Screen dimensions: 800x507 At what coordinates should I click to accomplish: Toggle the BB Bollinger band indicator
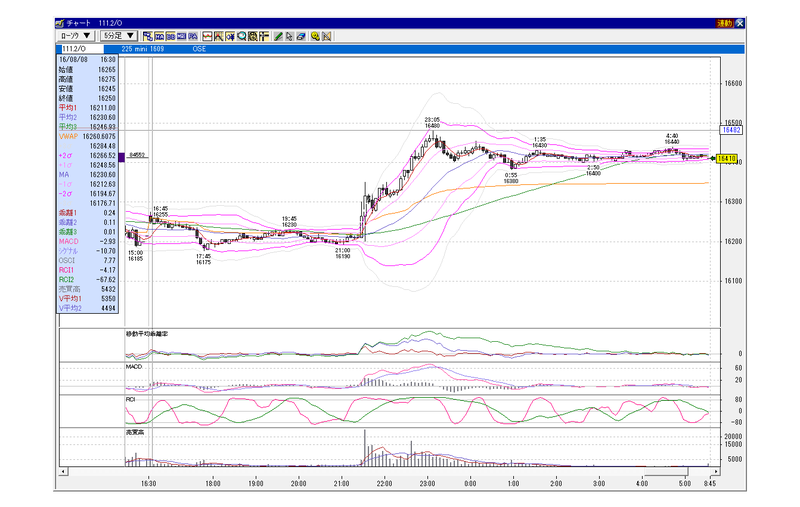170,36
